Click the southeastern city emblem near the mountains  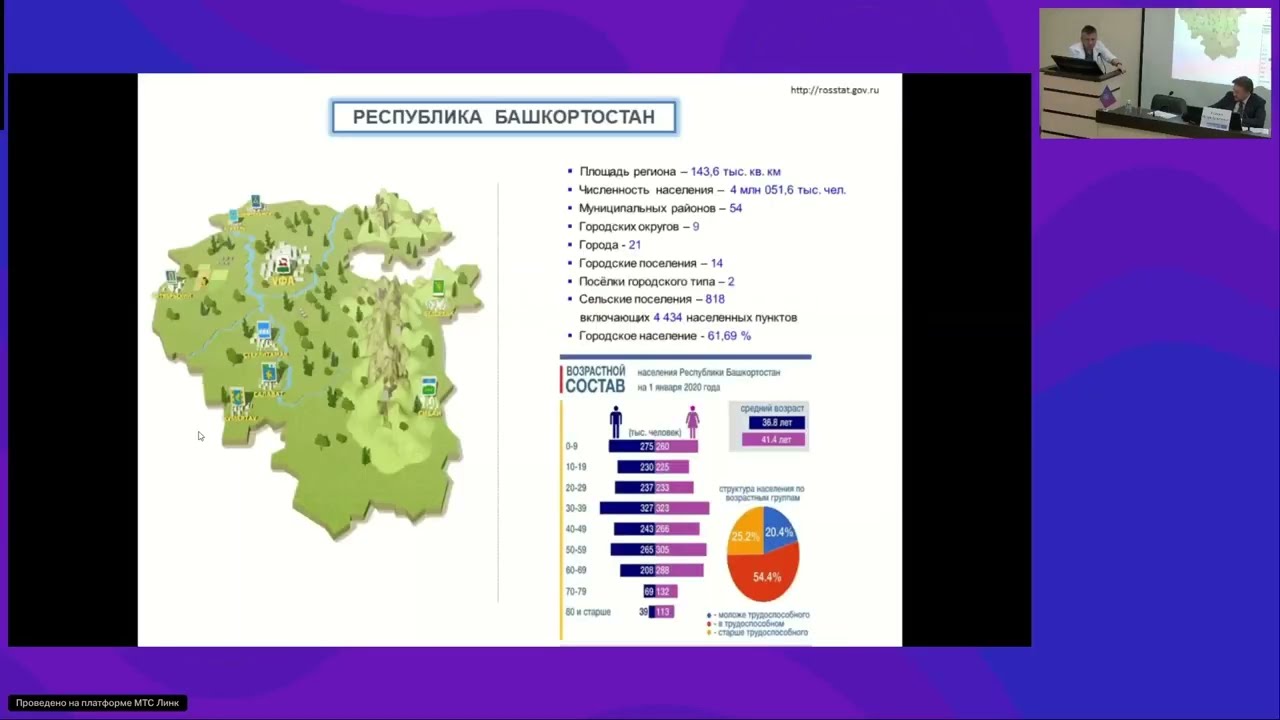click(429, 387)
